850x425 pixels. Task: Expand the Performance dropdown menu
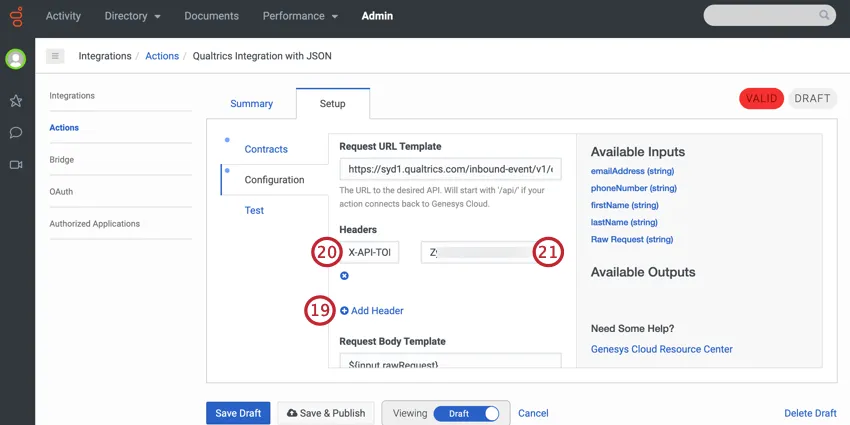coord(300,16)
